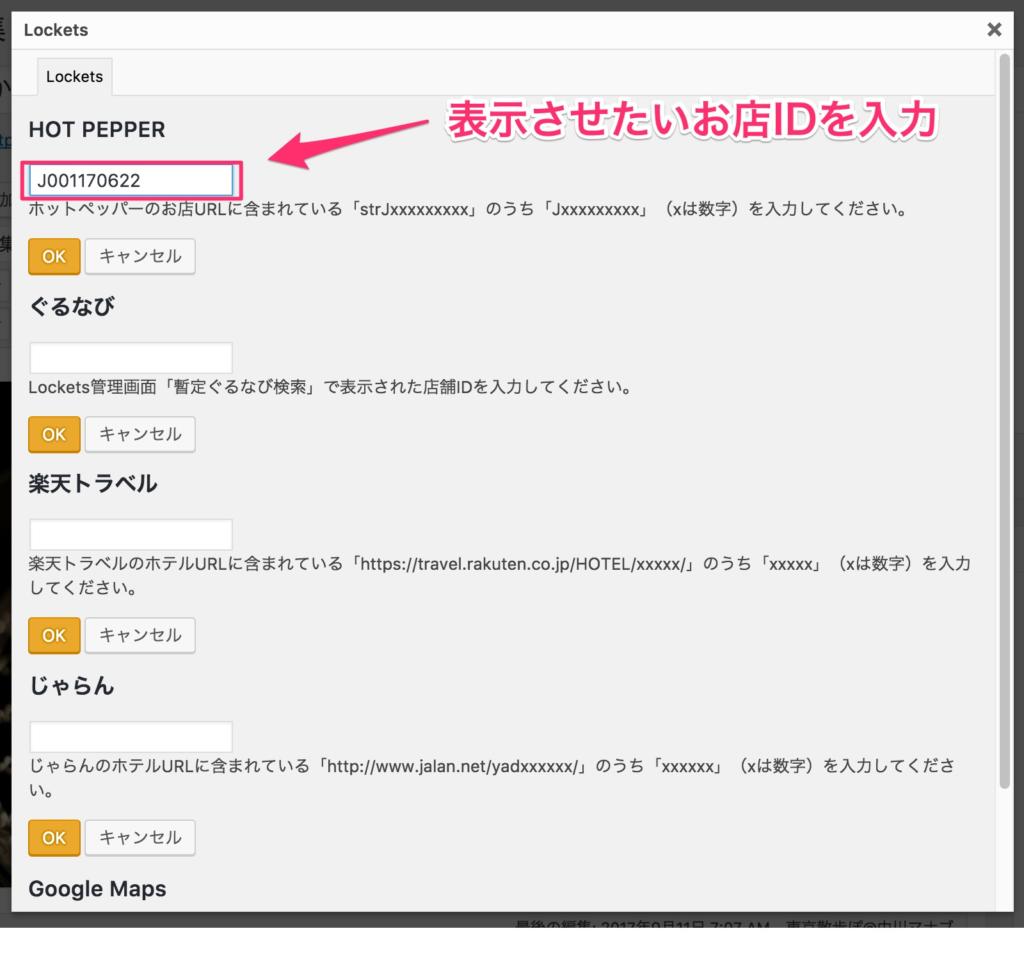Click the じゃらん section heading
This screenshot has height=954, width=1024.
tap(71, 686)
